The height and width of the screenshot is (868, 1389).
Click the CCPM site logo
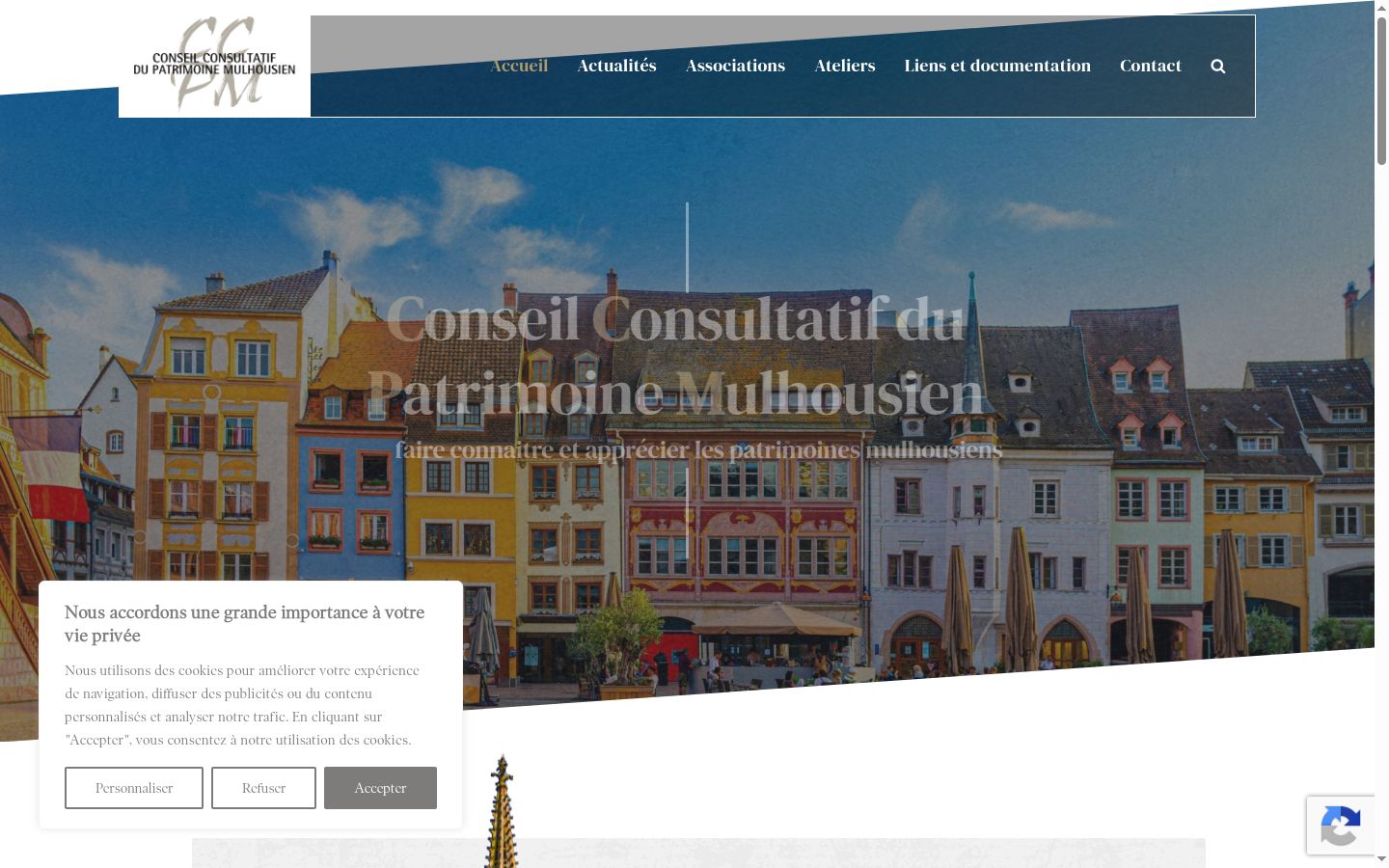tap(214, 66)
